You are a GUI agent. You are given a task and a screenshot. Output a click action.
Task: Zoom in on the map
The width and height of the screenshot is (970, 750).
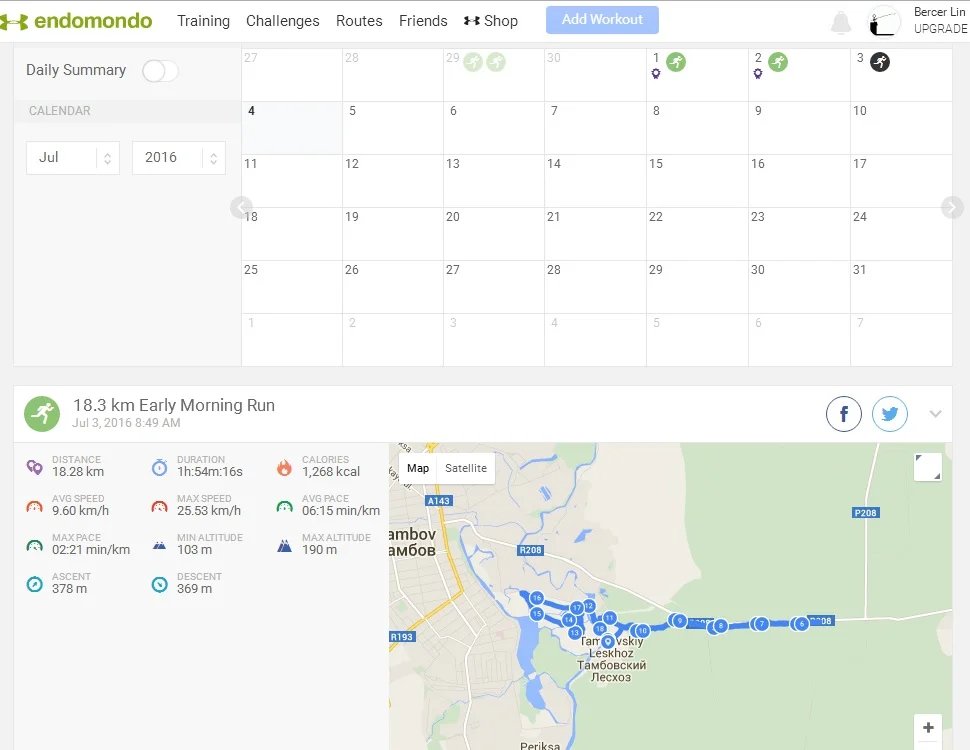(928, 728)
